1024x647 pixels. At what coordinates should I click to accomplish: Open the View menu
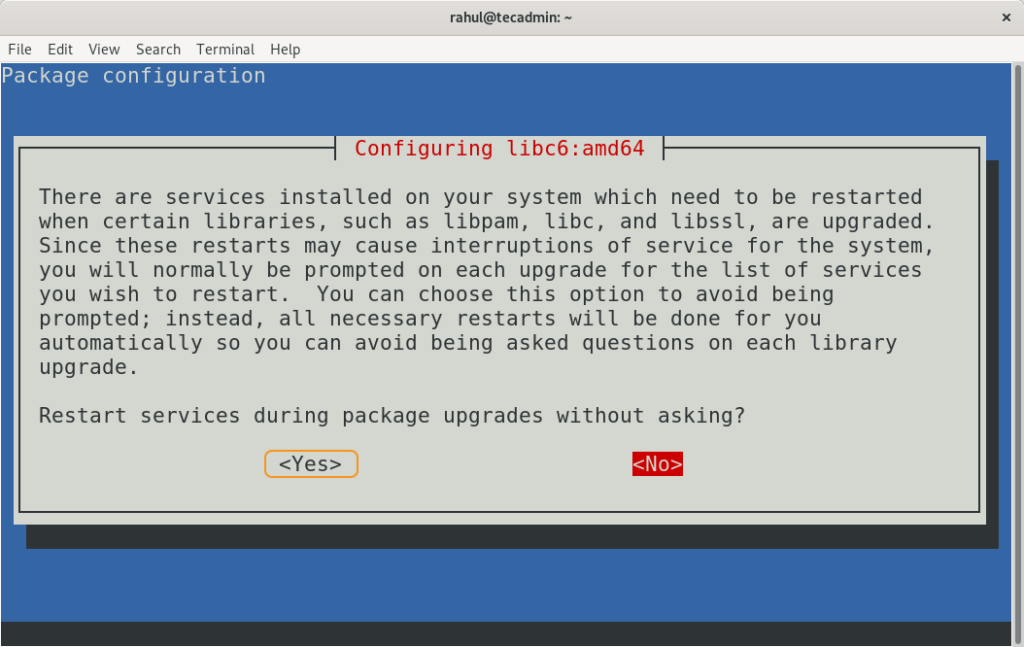(103, 49)
